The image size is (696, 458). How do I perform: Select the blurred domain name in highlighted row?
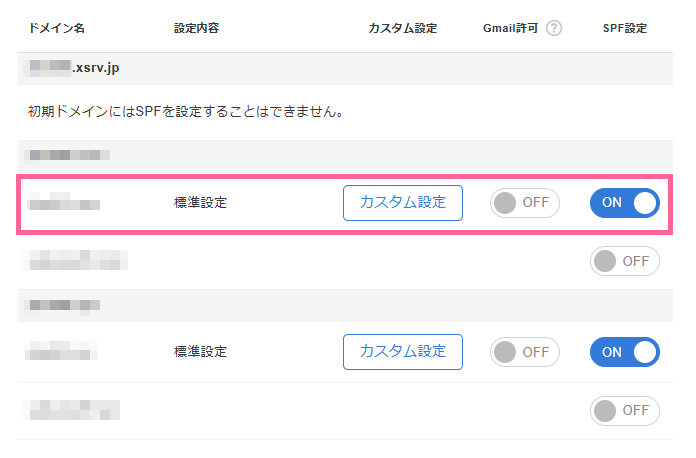coord(63,201)
